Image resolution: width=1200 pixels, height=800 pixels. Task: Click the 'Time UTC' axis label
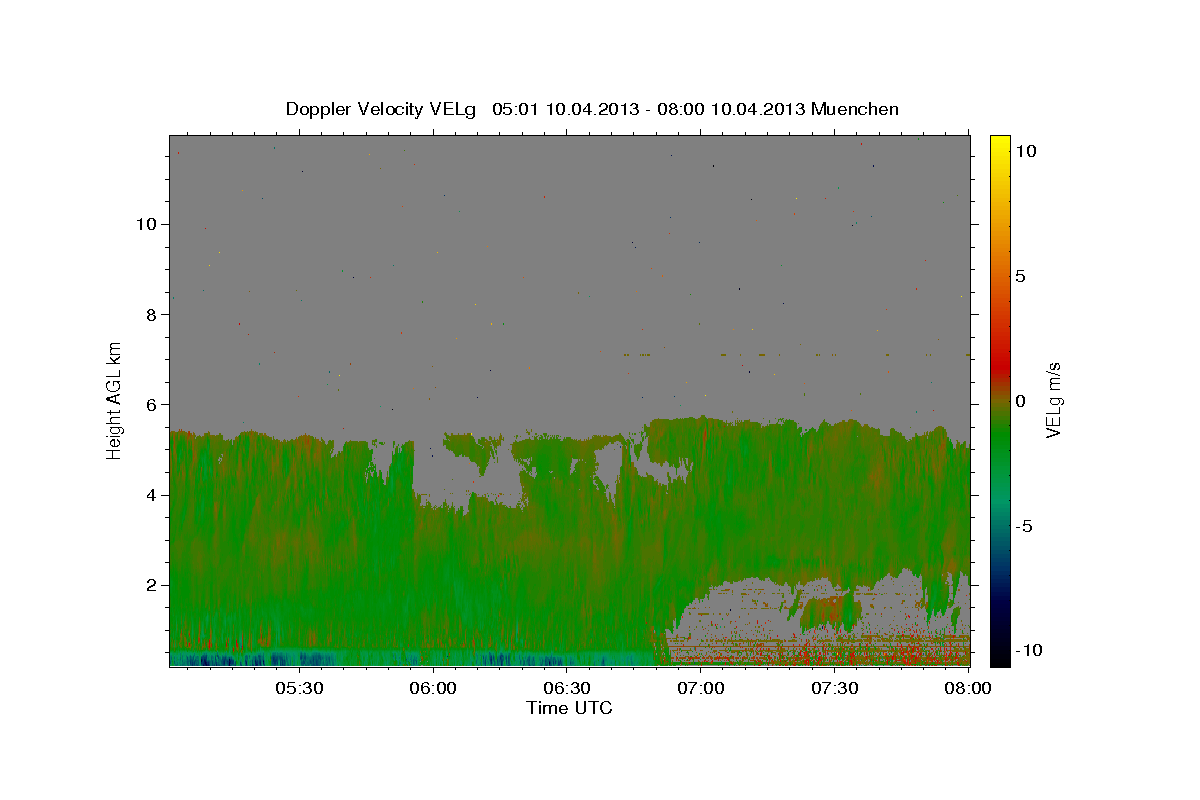pos(569,708)
